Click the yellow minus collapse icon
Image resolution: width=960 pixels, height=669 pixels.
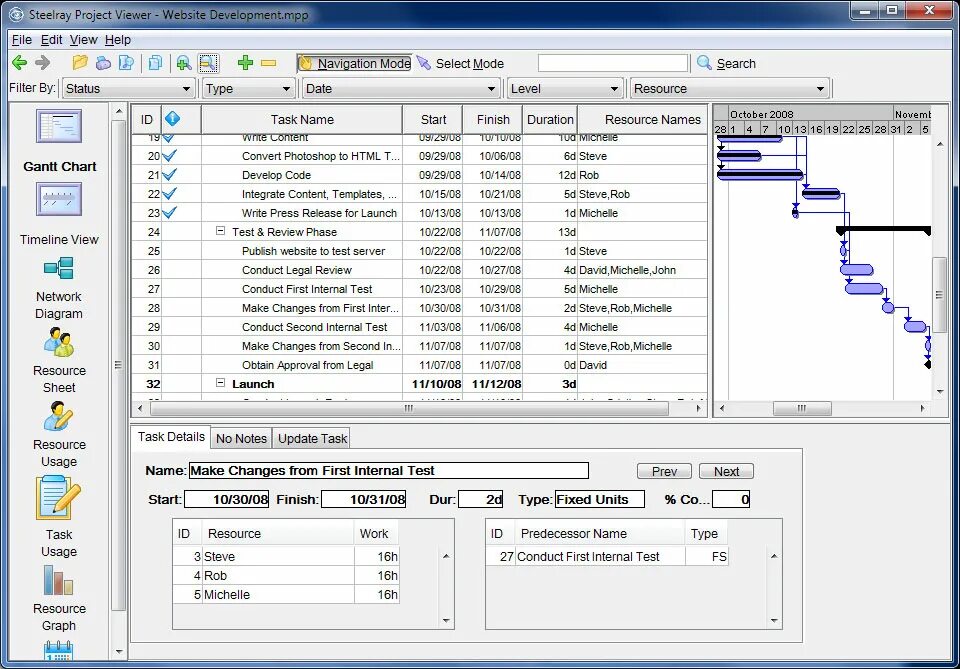[268, 62]
